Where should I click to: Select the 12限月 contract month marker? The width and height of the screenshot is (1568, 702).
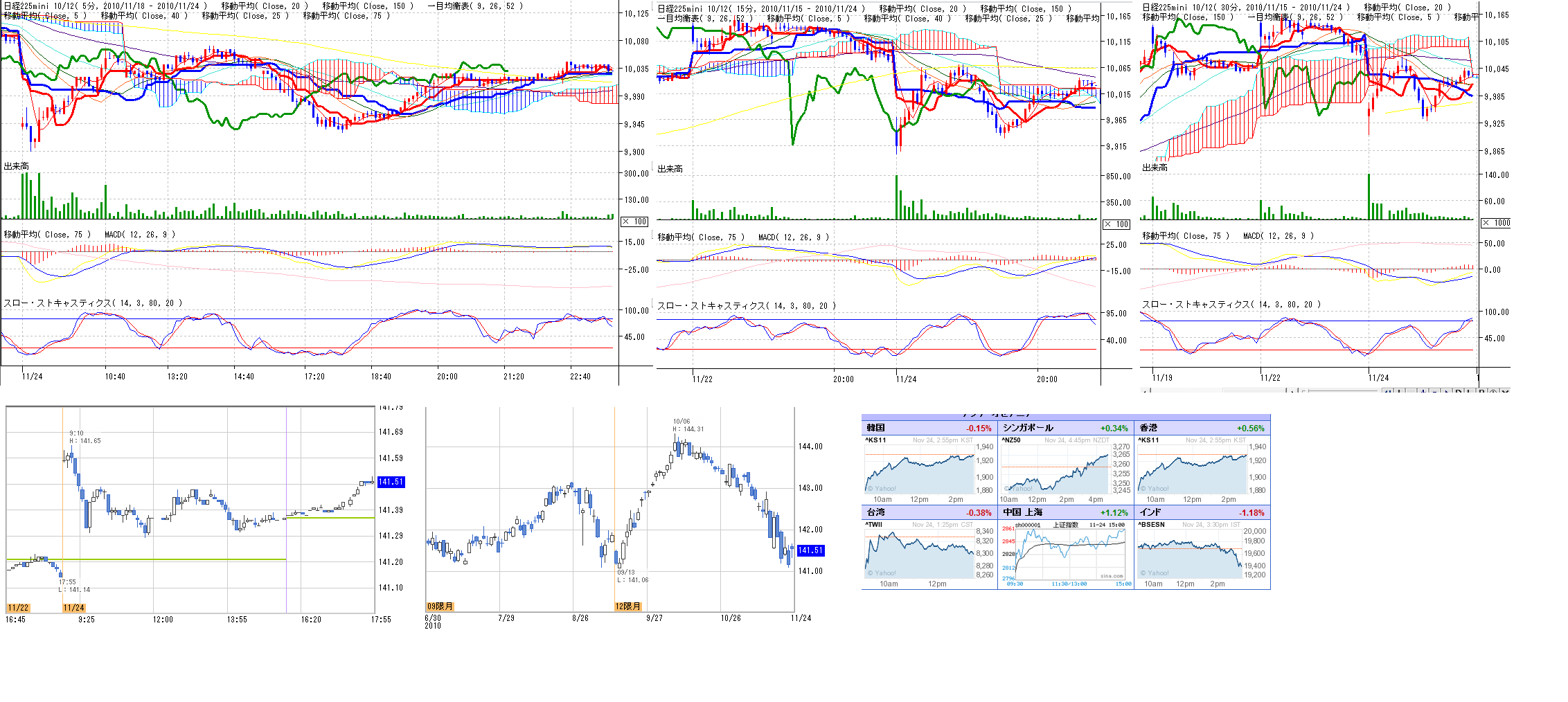627,606
